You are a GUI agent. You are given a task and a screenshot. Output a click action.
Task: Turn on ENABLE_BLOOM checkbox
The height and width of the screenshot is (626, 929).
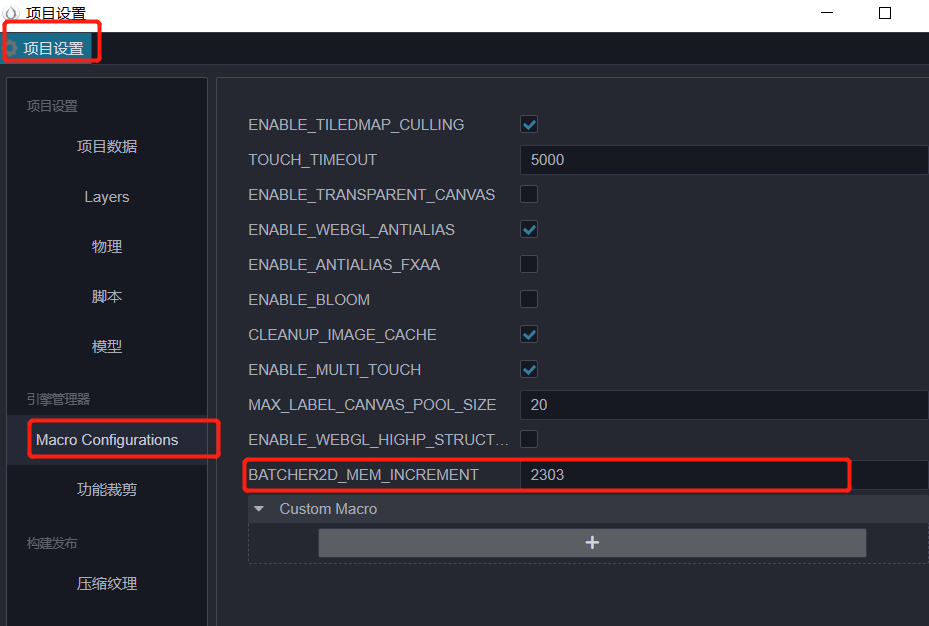529,299
